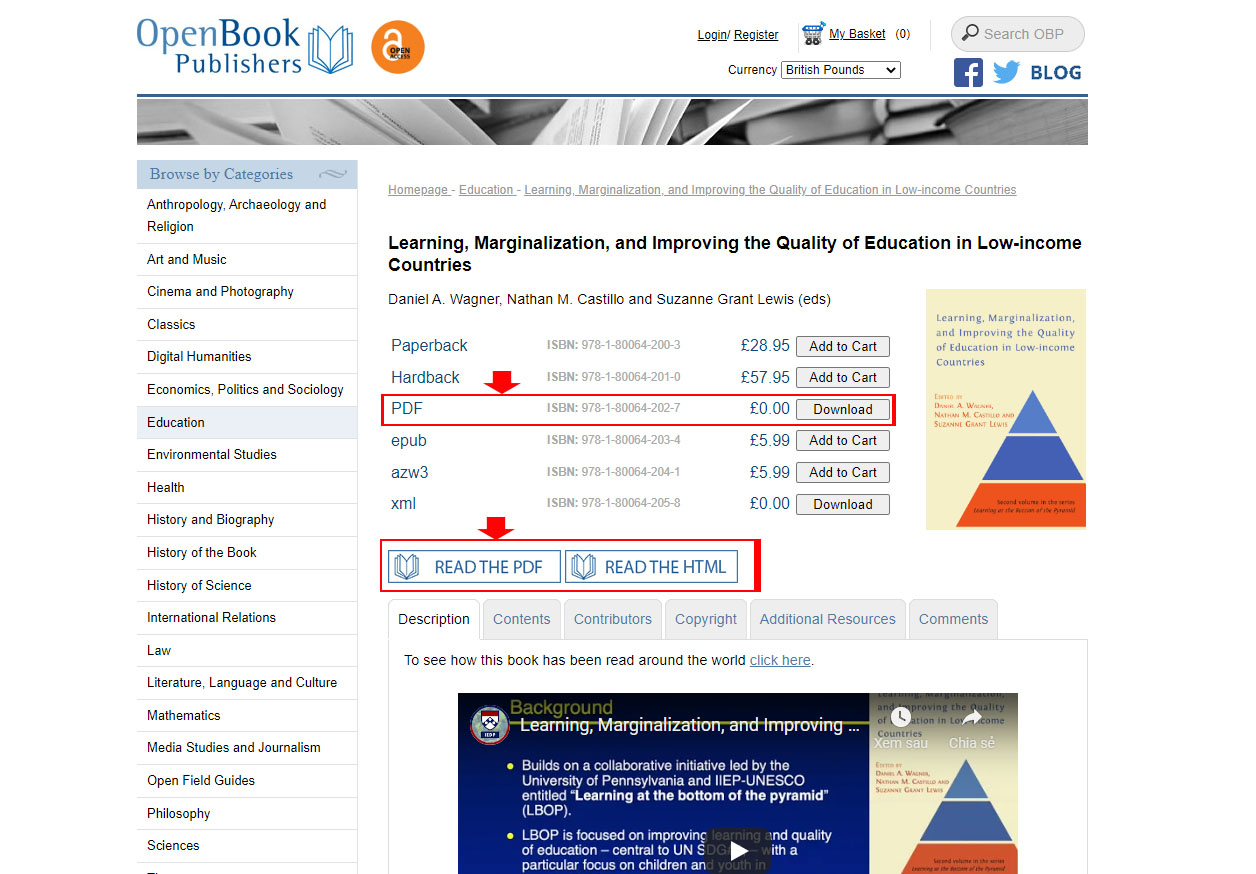Download the PDF edition
The width and height of the screenshot is (1256, 874).
click(843, 410)
